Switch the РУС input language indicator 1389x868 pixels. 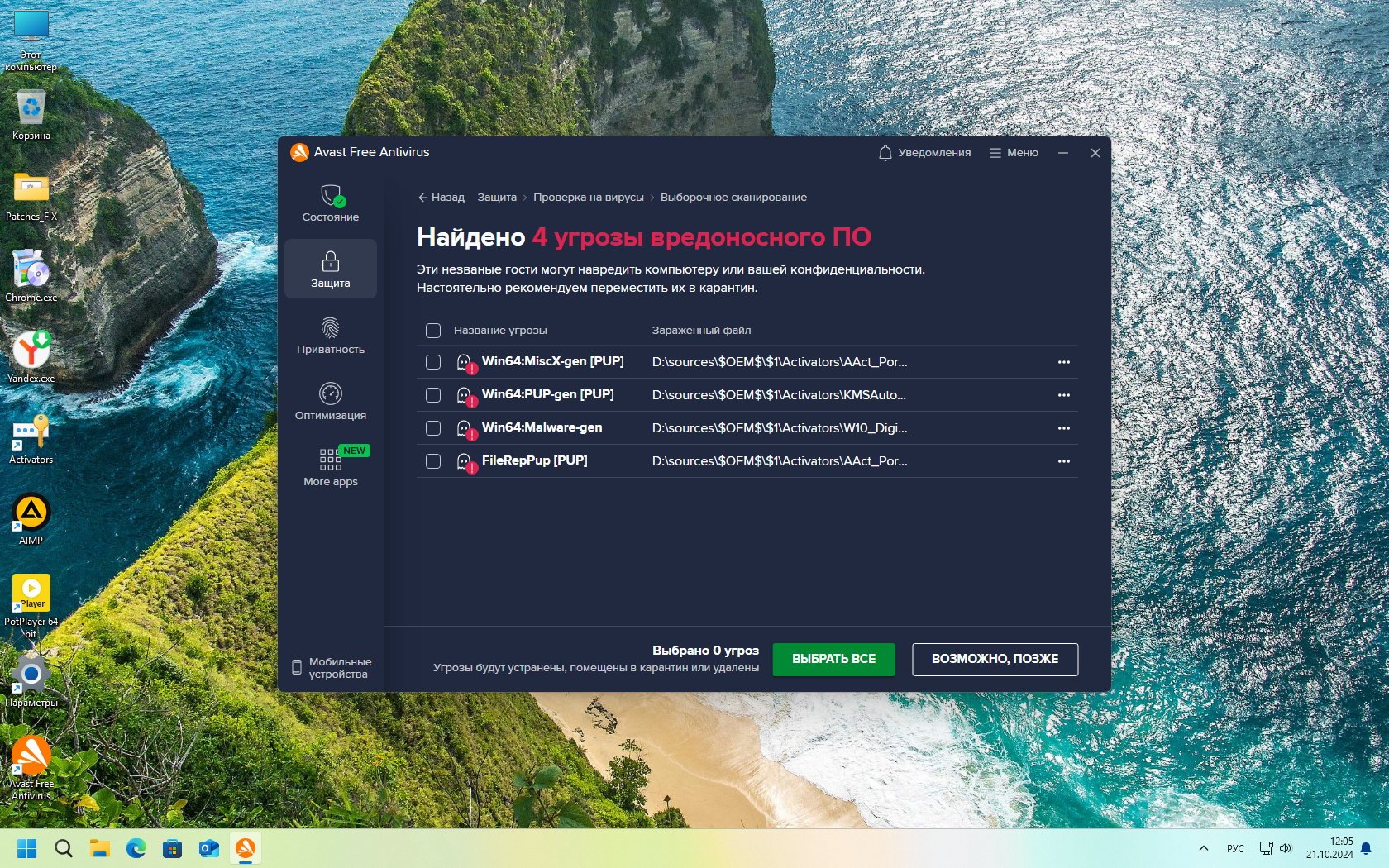[1235, 848]
